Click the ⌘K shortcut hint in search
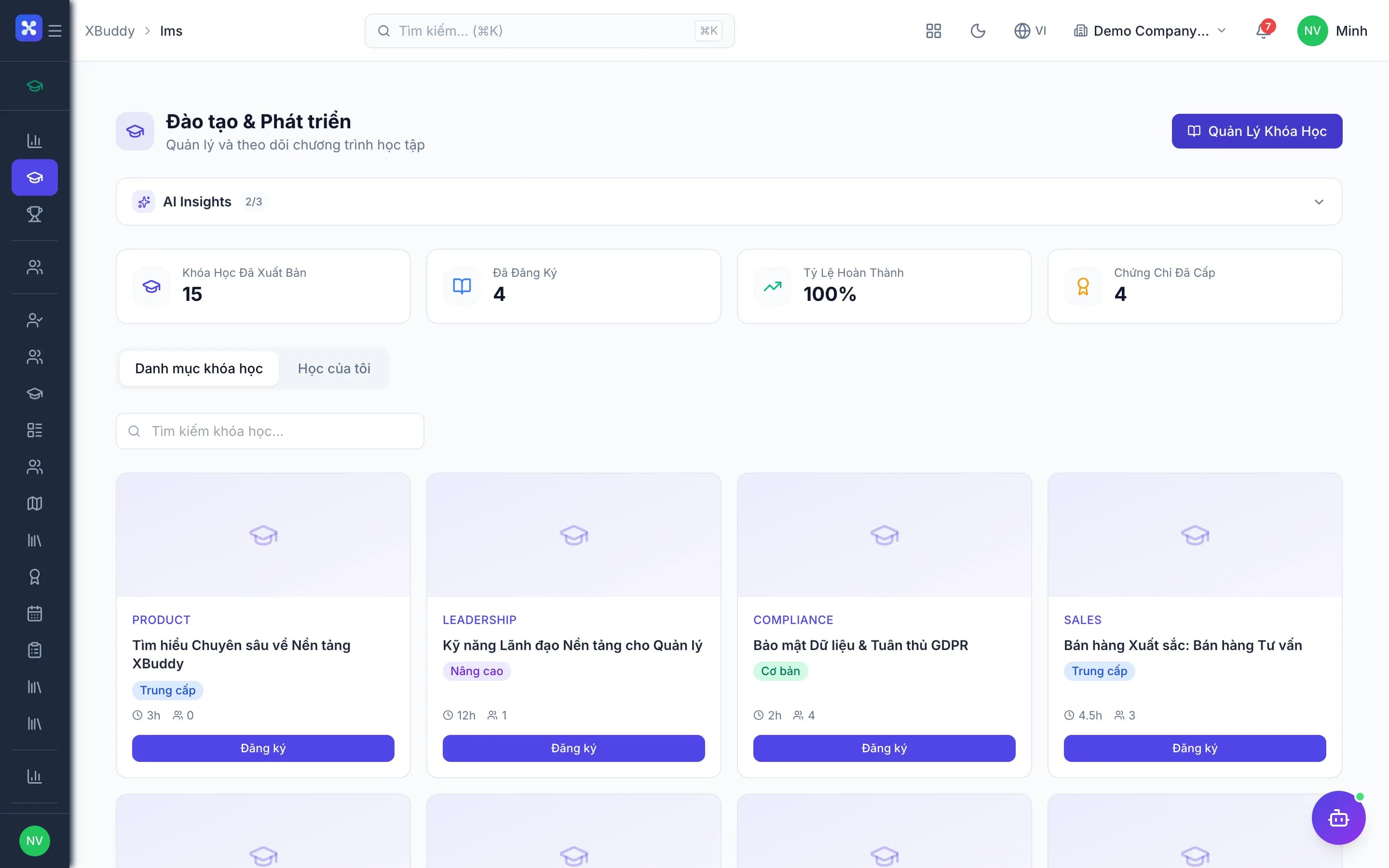1389x868 pixels. 708,31
